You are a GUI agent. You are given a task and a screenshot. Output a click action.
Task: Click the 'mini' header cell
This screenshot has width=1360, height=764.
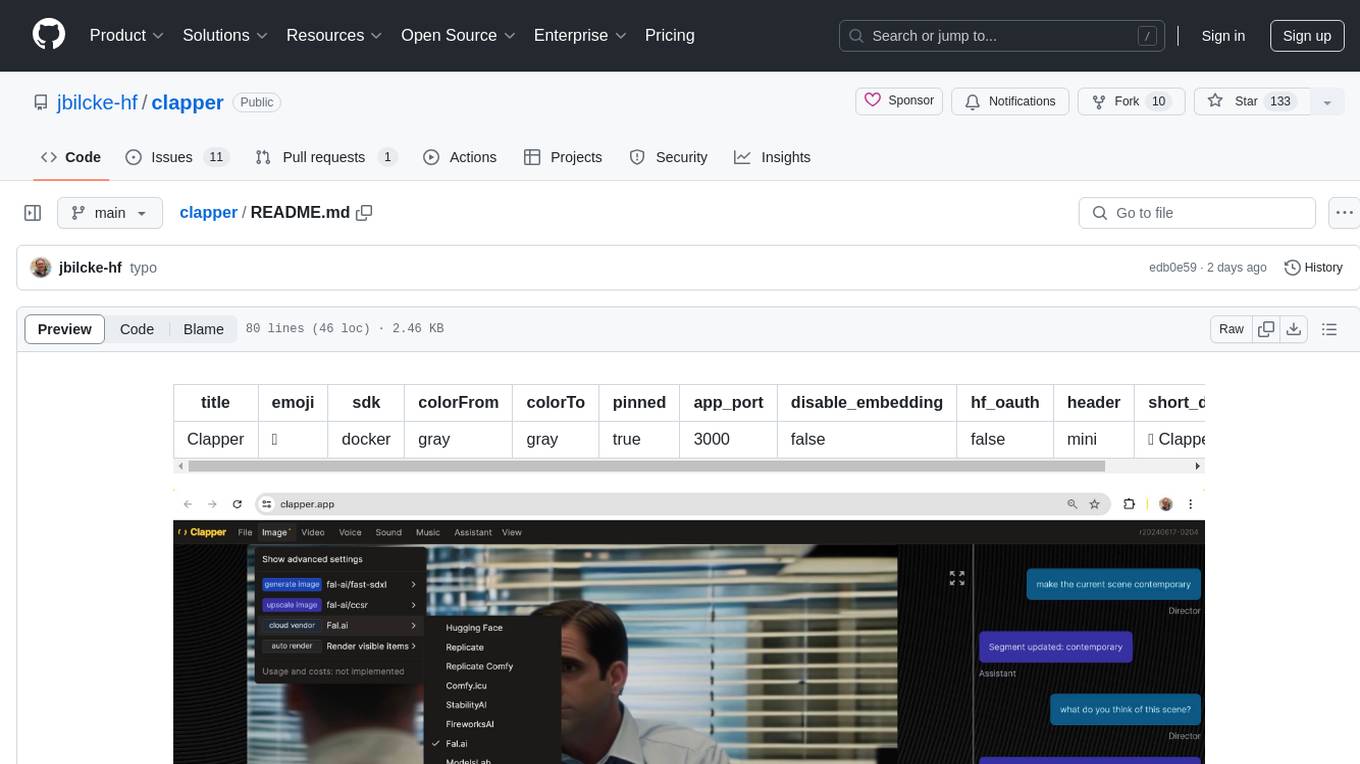(x=1094, y=439)
